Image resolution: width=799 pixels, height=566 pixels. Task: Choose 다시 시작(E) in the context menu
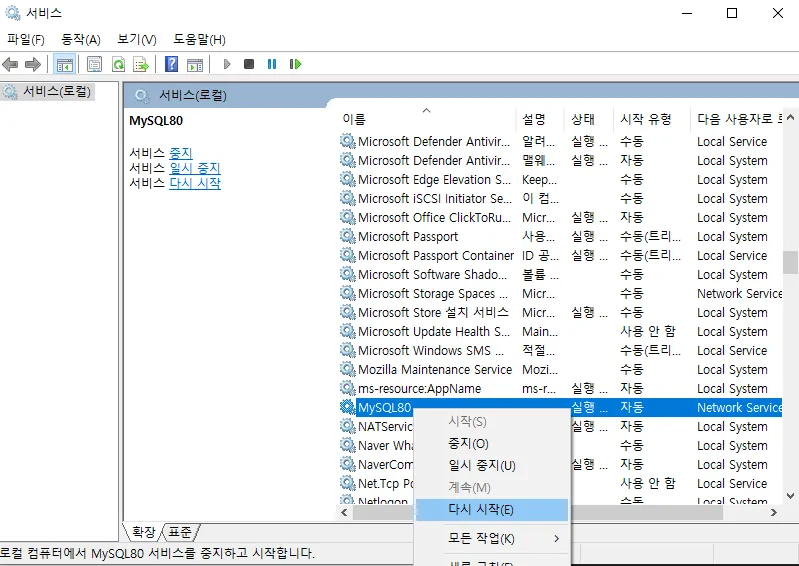coord(491,509)
